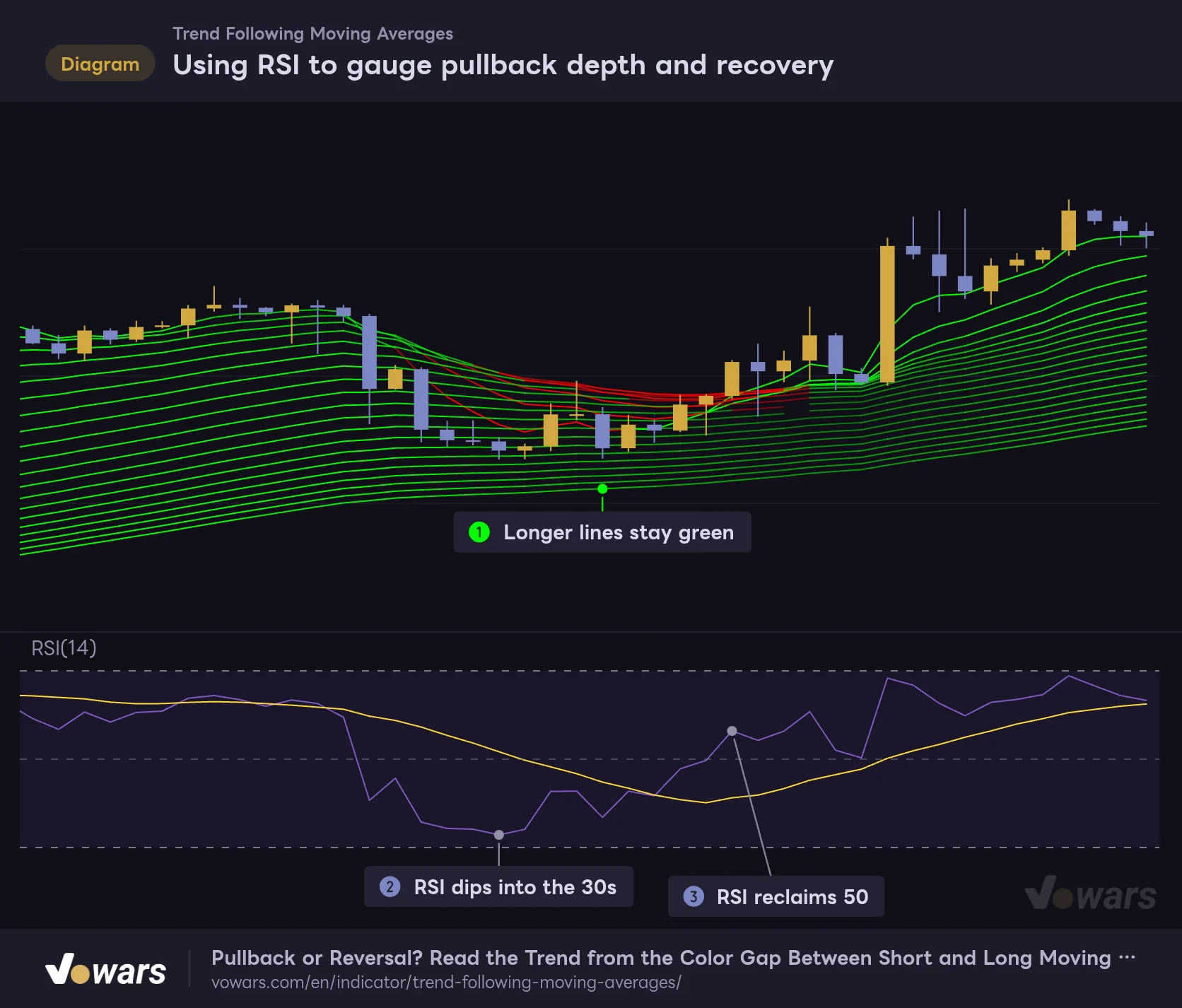The width and height of the screenshot is (1182, 1008).
Task: Open the vowars.com trend-following-moving-averages URL
Action: click(446, 983)
